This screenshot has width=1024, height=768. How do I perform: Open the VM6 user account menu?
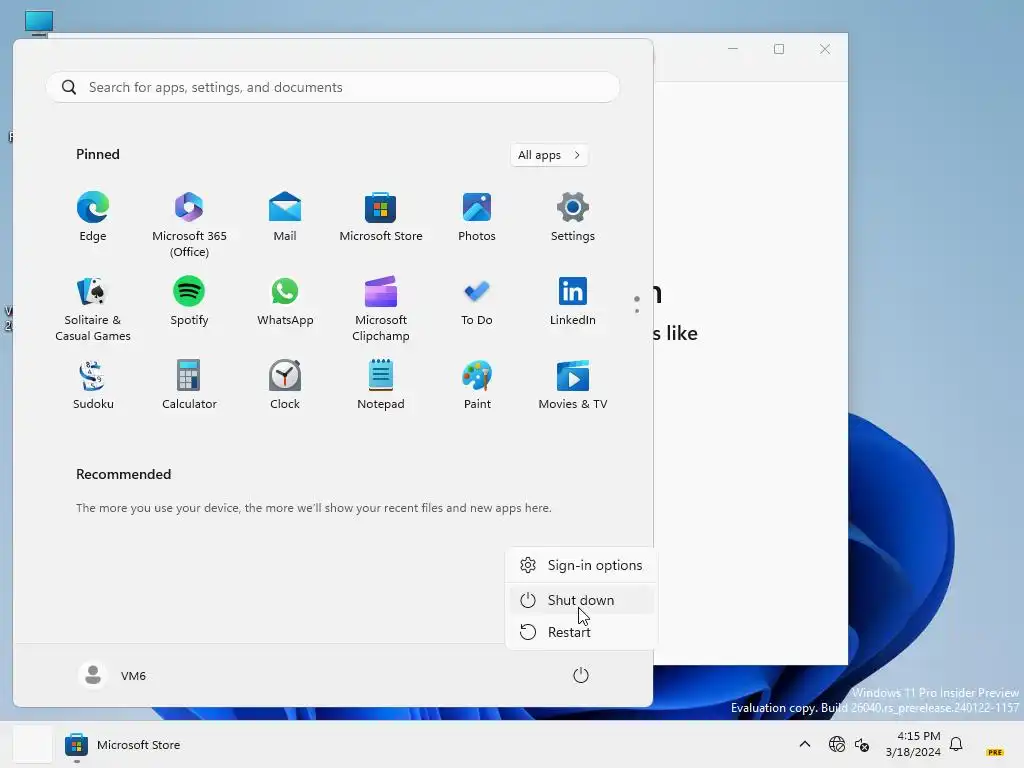click(112, 675)
